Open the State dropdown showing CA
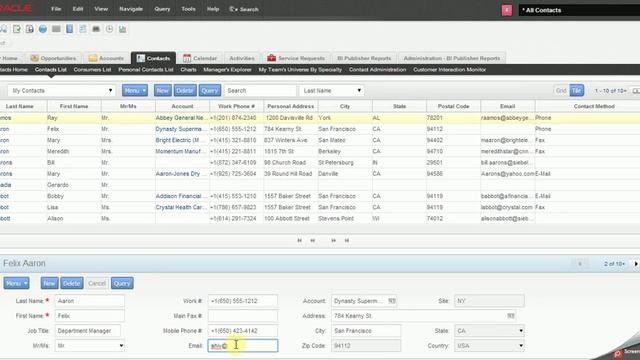640x360 pixels. pos(521,331)
